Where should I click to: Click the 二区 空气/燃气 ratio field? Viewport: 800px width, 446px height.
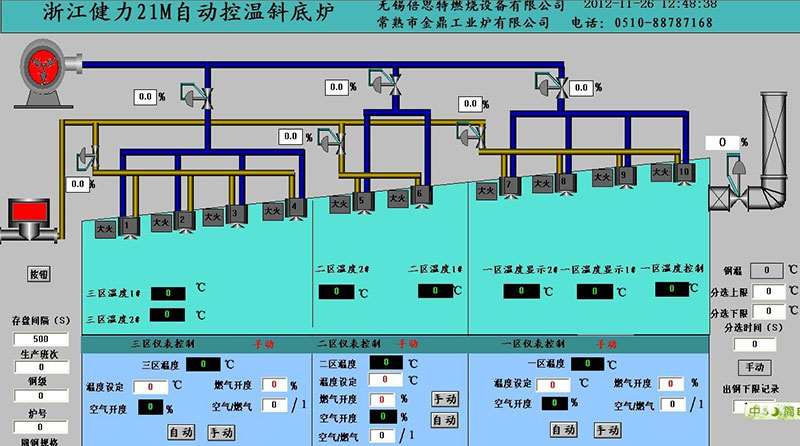379,436
